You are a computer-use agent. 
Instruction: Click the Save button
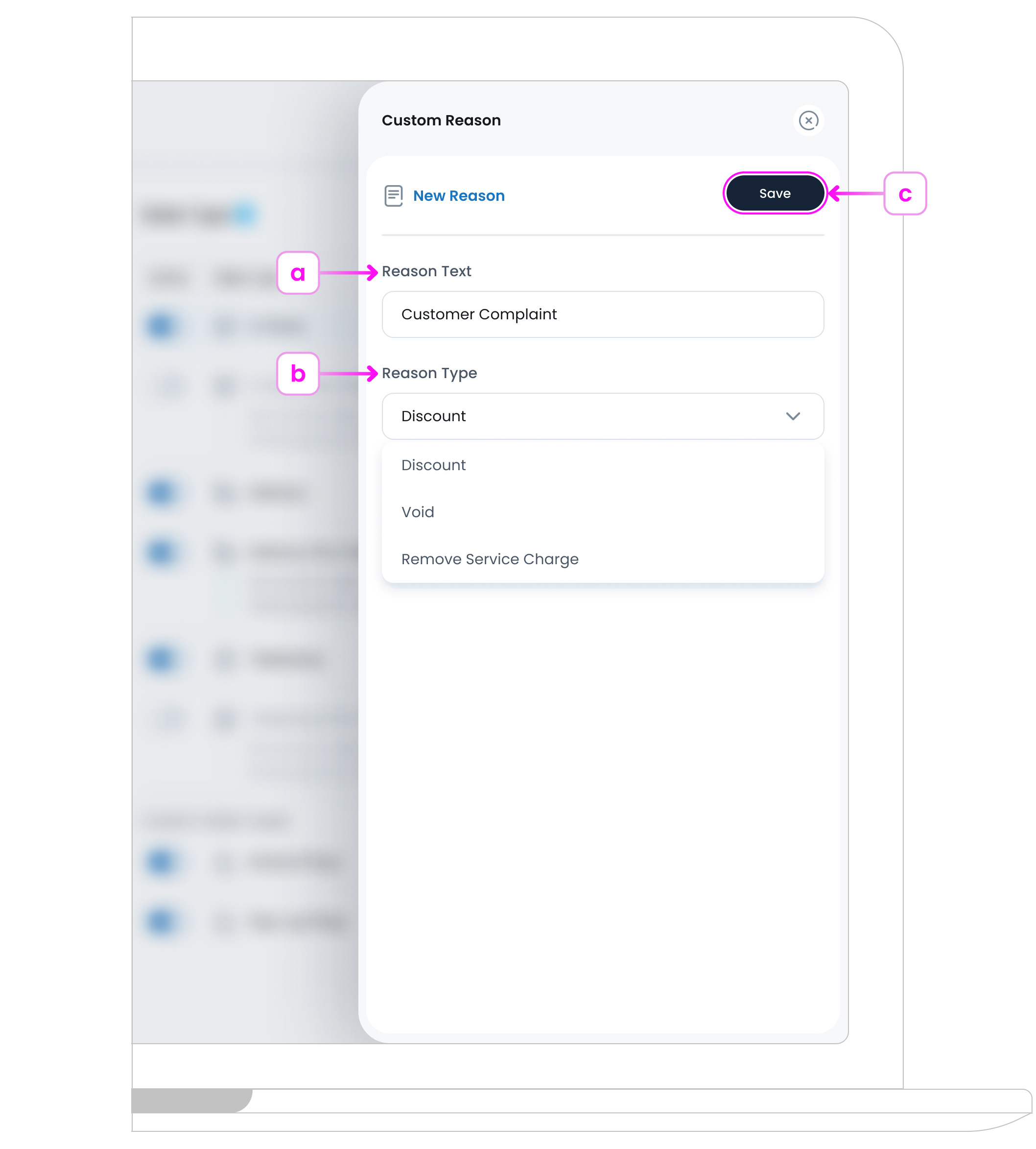[x=774, y=193]
